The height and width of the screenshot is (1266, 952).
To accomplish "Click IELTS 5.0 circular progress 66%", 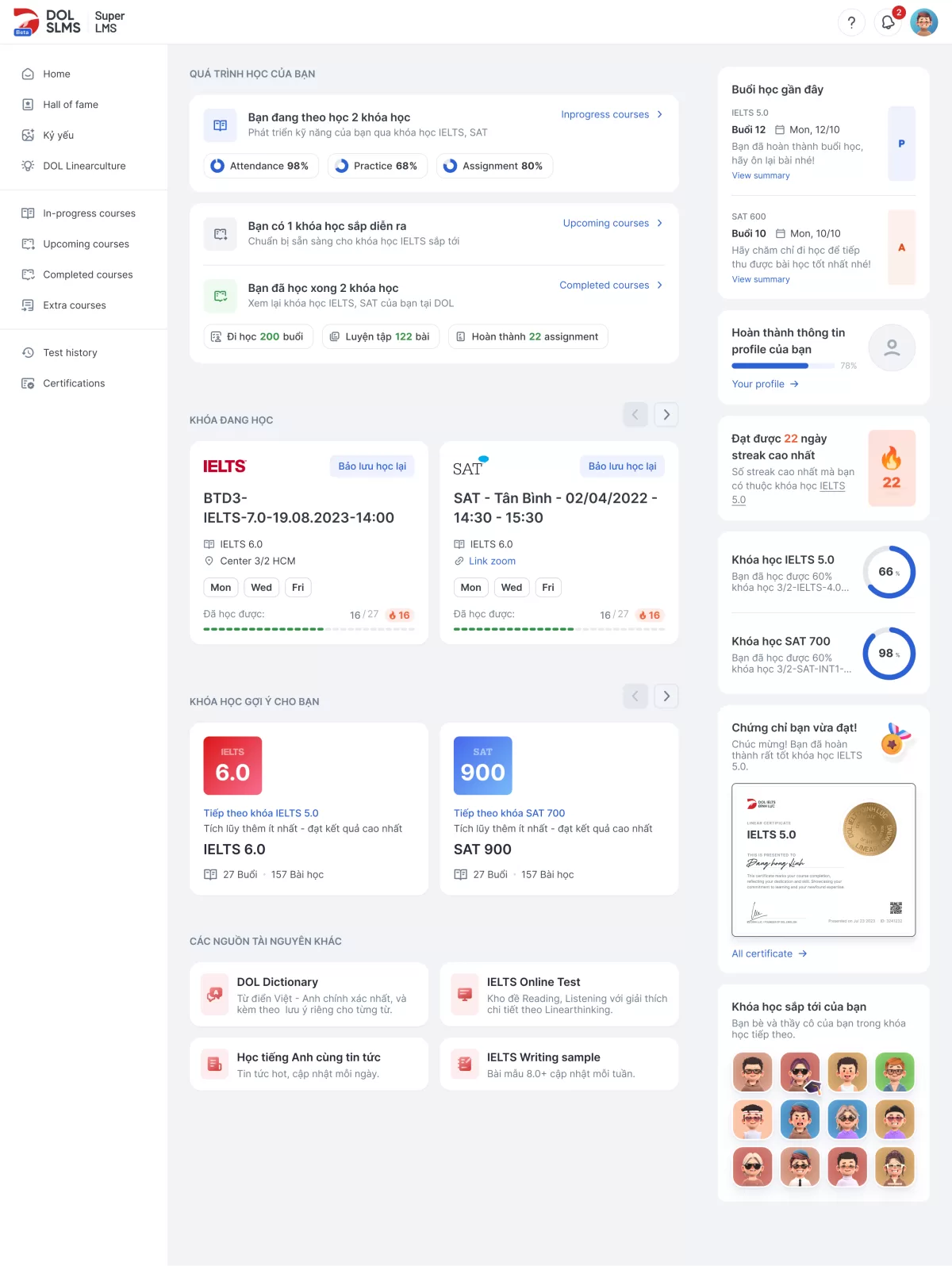I will pyautogui.click(x=889, y=572).
